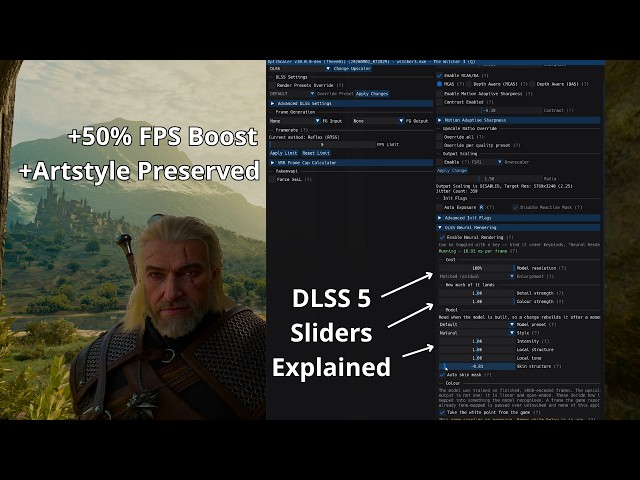Adjust the Intensity slider

pyautogui.click(x=477, y=341)
